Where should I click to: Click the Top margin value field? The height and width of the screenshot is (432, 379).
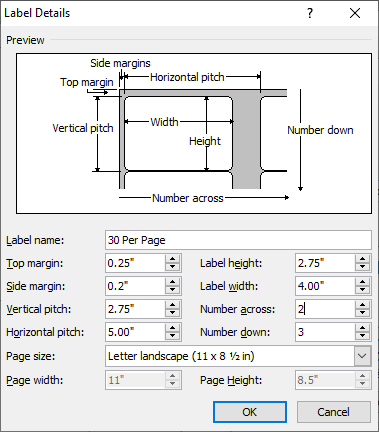point(135,263)
